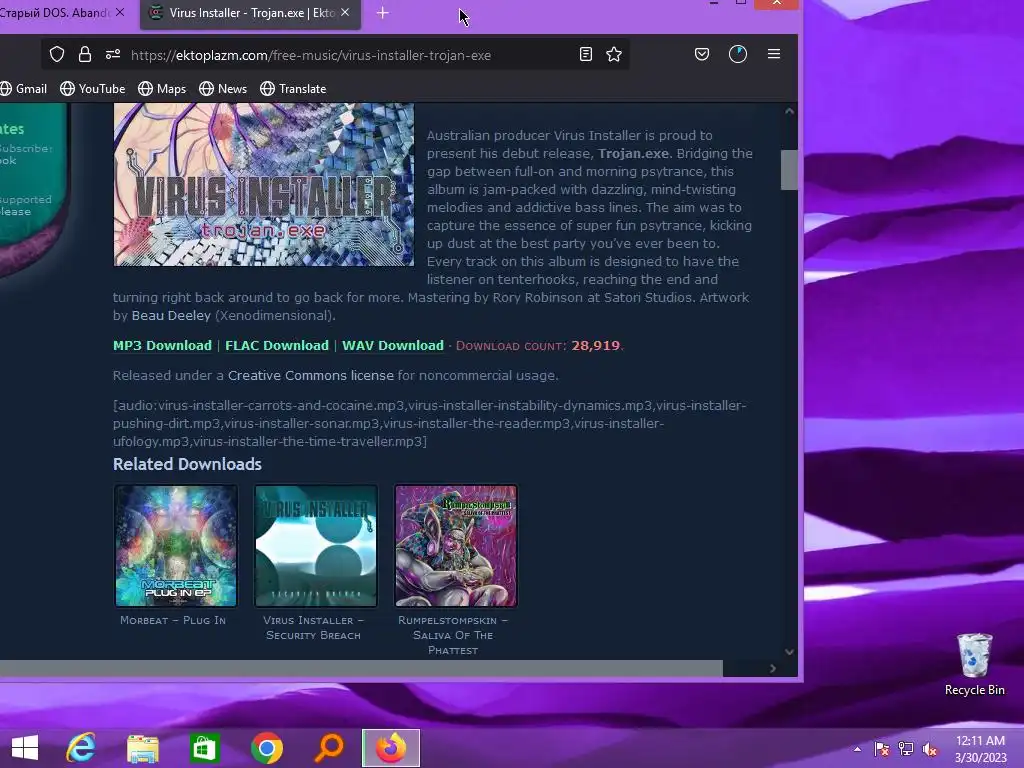Open a new tab with plus button
This screenshot has height=768, width=1024.
point(383,13)
